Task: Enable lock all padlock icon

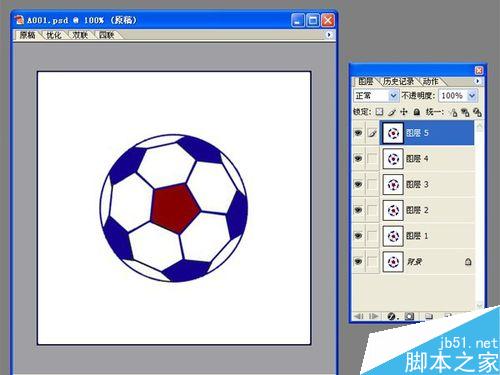Action: pos(417,112)
